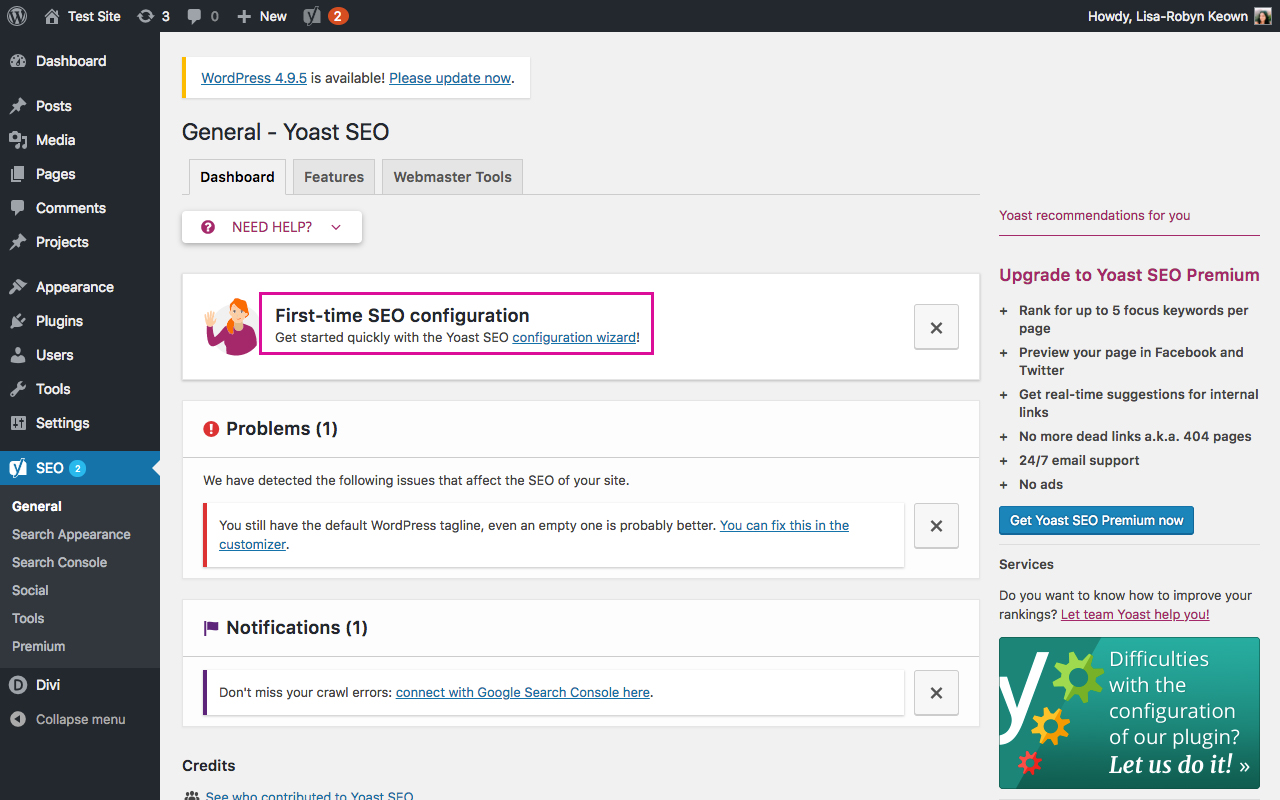Open Settings in the sidebar
The image size is (1280, 800).
(x=80, y=423)
